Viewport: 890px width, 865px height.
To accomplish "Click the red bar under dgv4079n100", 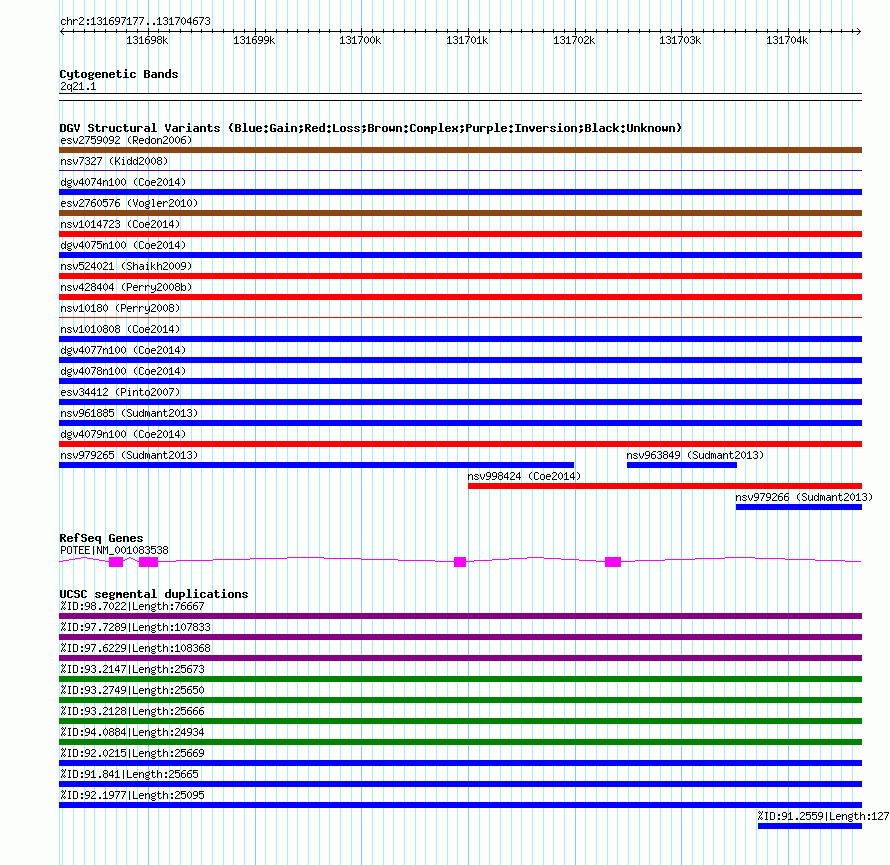I will click(460, 444).
